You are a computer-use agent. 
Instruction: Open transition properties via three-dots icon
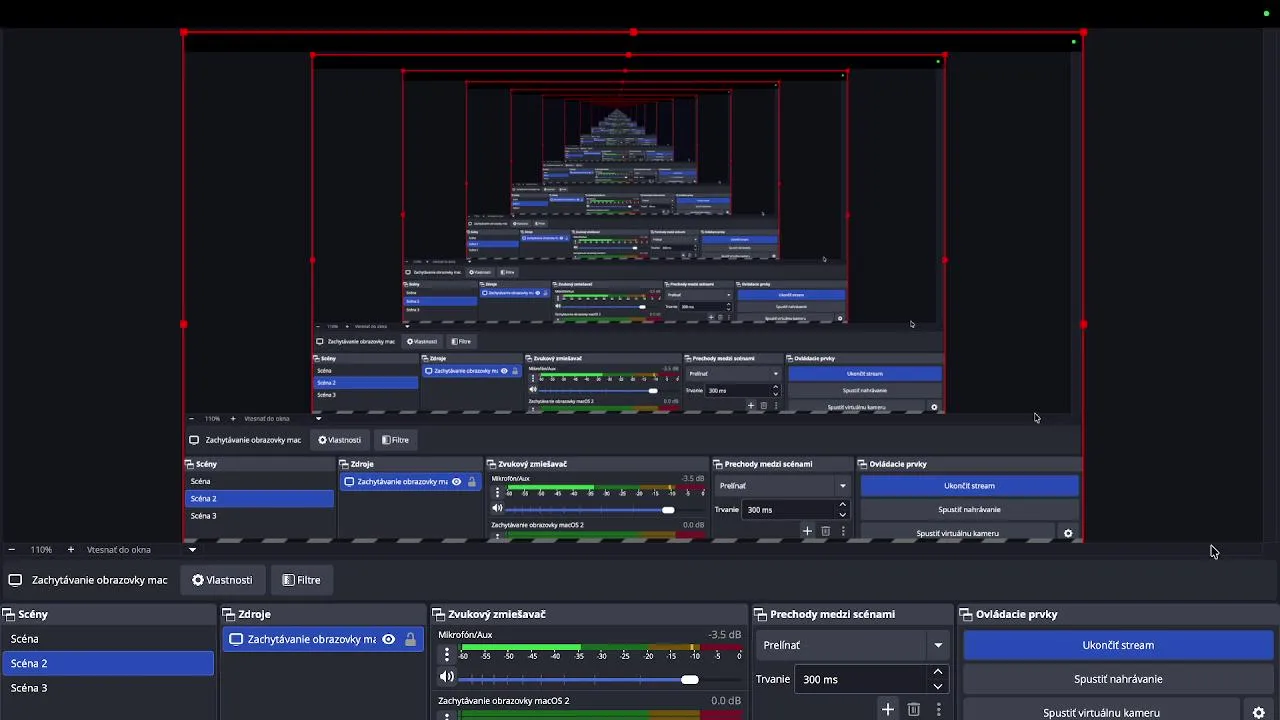click(938, 709)
